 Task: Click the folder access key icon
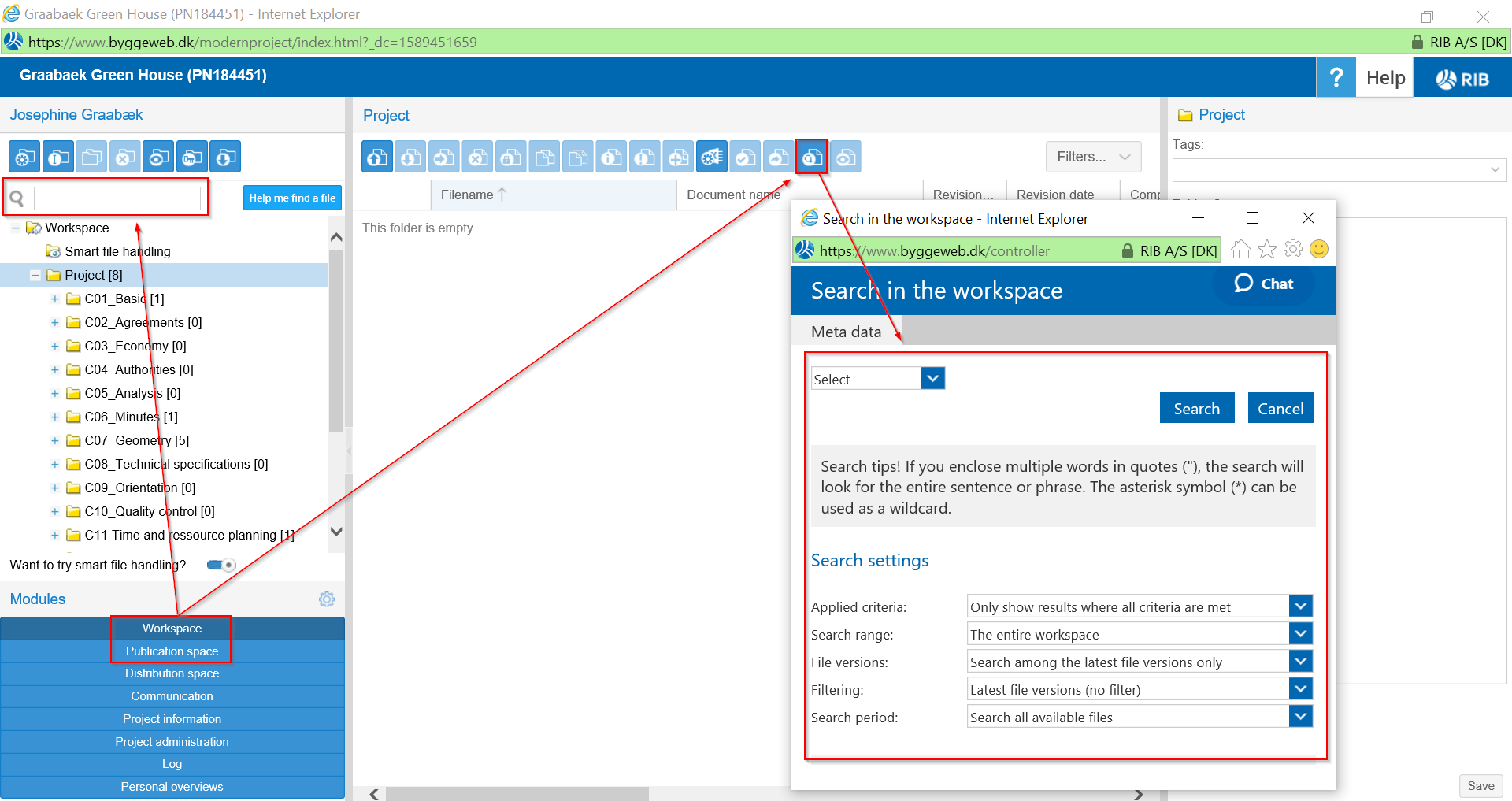pyautogui.click(x=192, y=158)
